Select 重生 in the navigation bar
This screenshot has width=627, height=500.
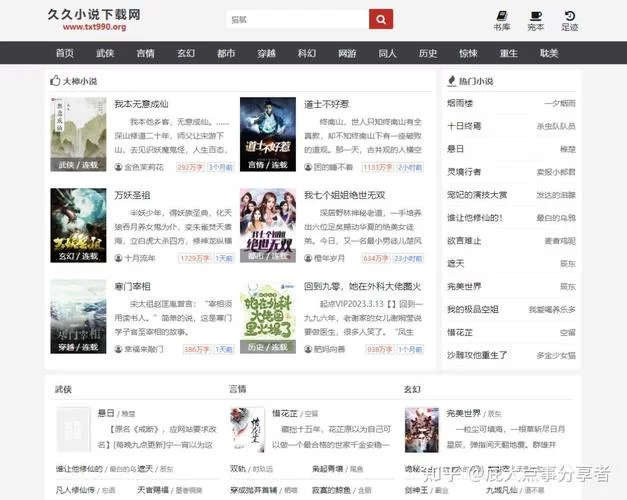(x=509, y=53)
